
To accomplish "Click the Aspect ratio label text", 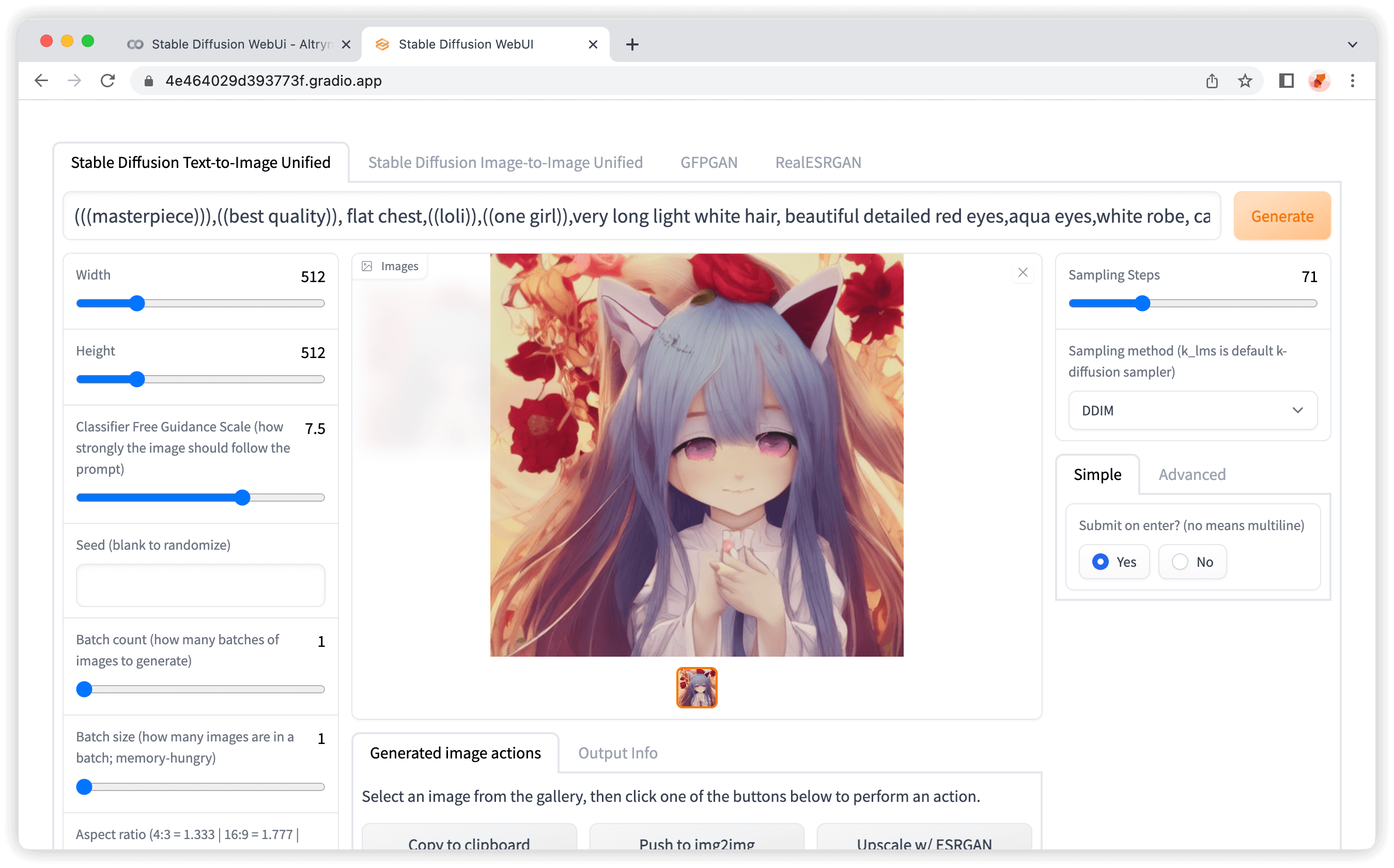I will [x=187, y=834].
